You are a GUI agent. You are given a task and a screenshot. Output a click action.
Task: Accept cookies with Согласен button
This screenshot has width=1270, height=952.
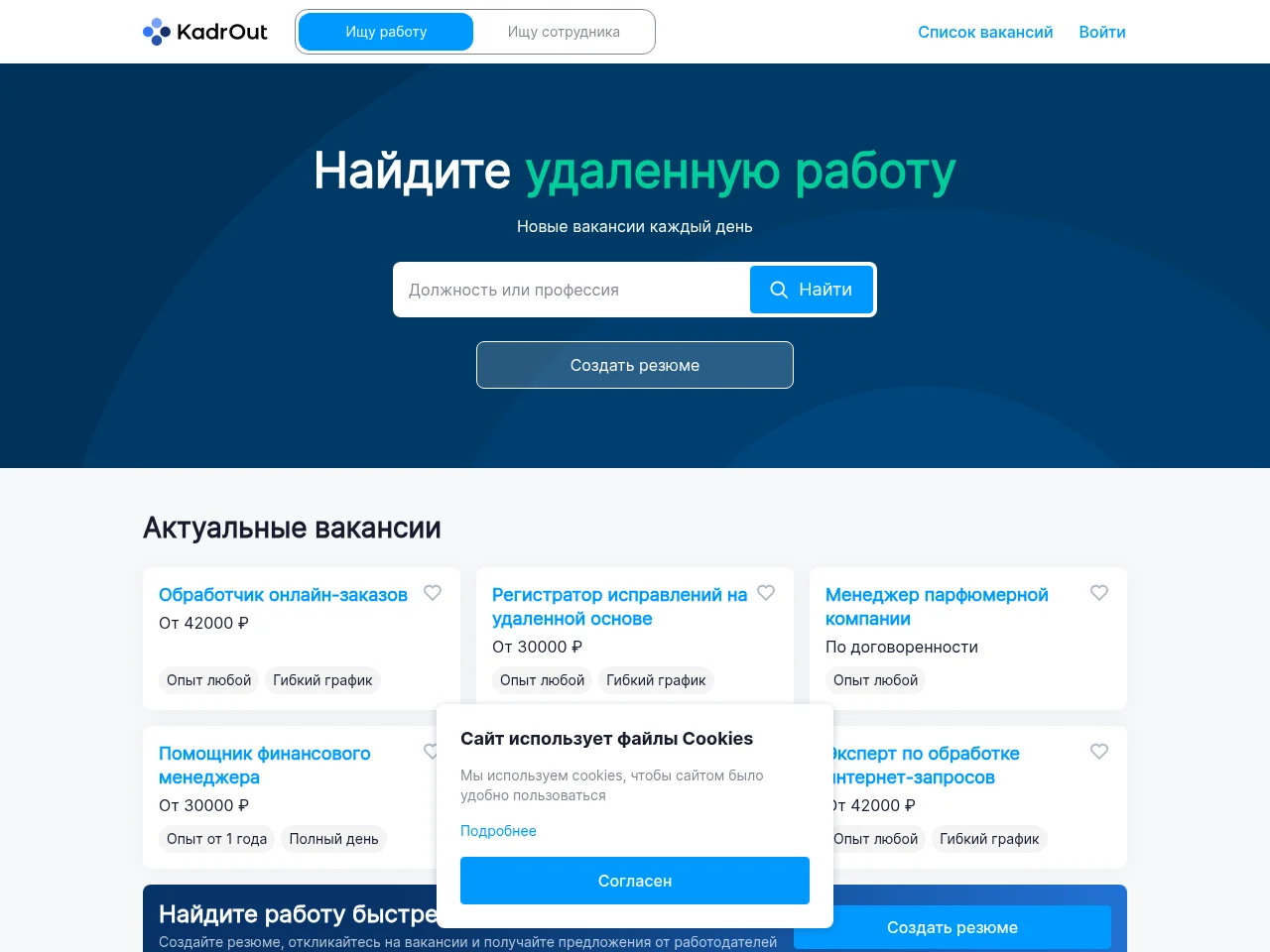635,881
